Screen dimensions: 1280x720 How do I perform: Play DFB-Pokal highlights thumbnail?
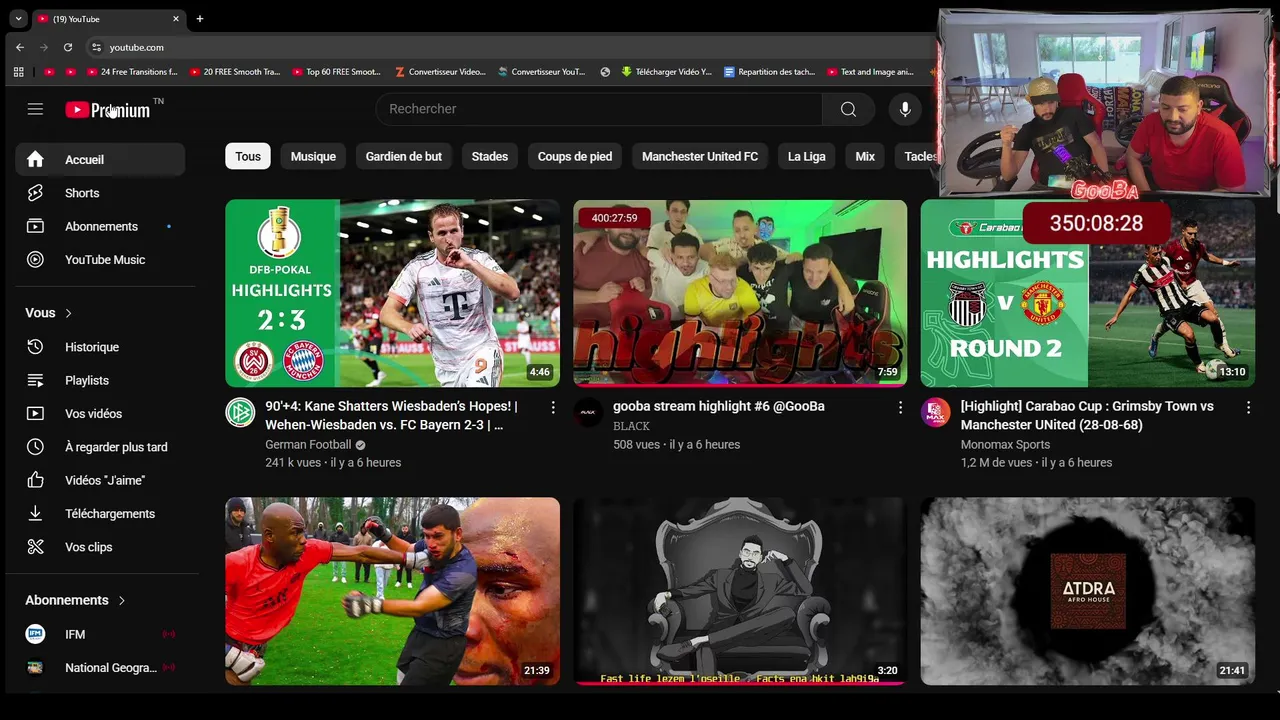[x=392, y=293]
